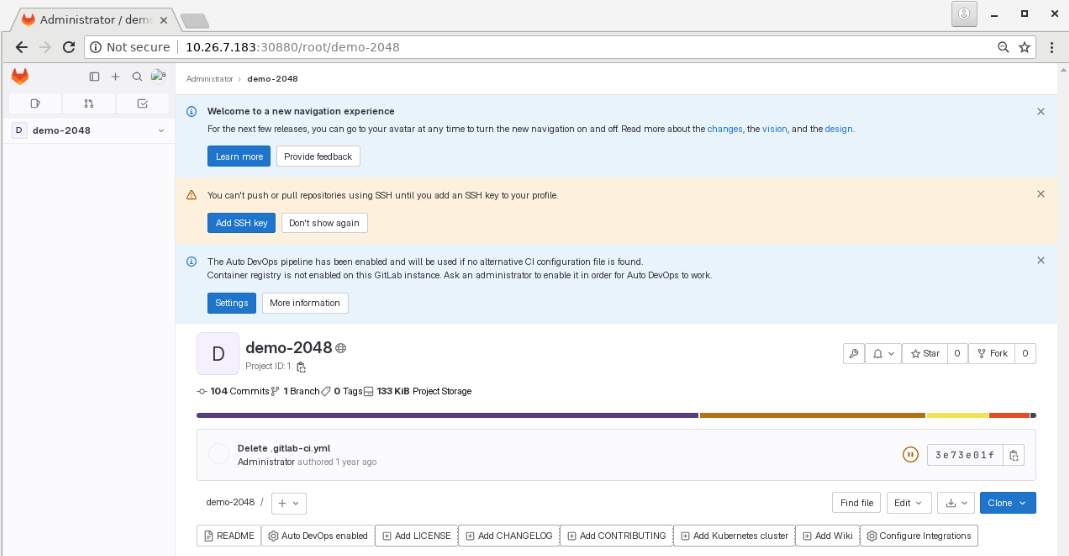
Task: Click Add CHANGELOG button
Action: [x=509, y=536]
